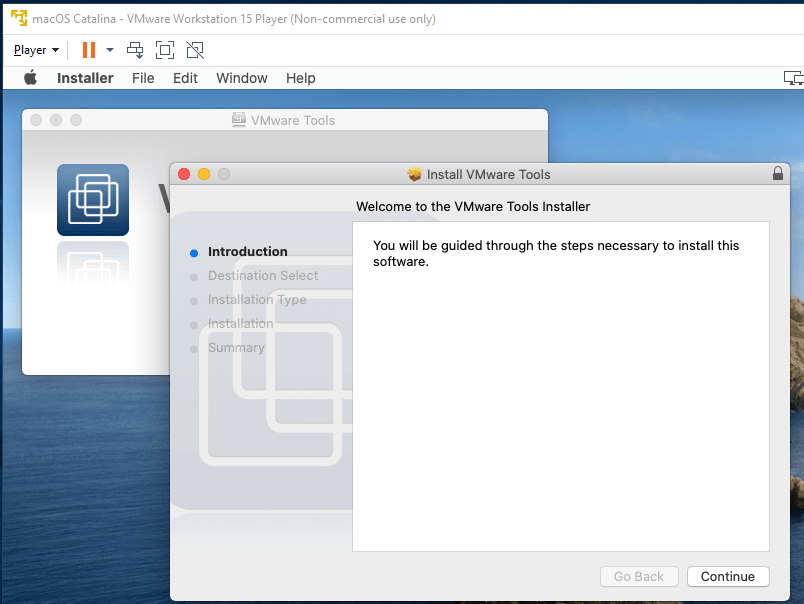Select the Destination Select step
The width and height of the screenshot is (804, 604).
point(263,276)
